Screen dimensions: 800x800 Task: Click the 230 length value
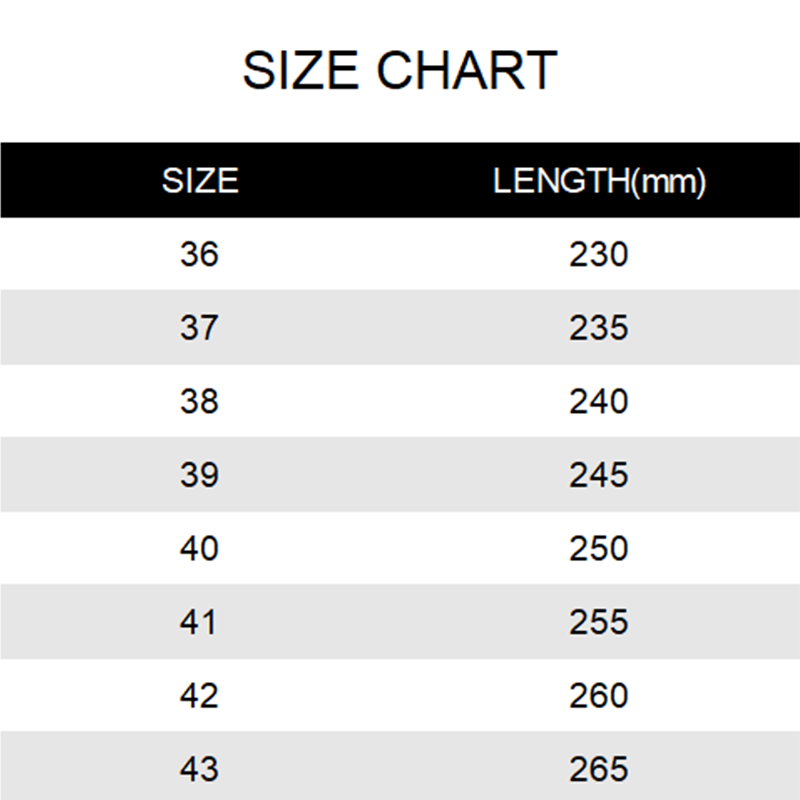599,254
